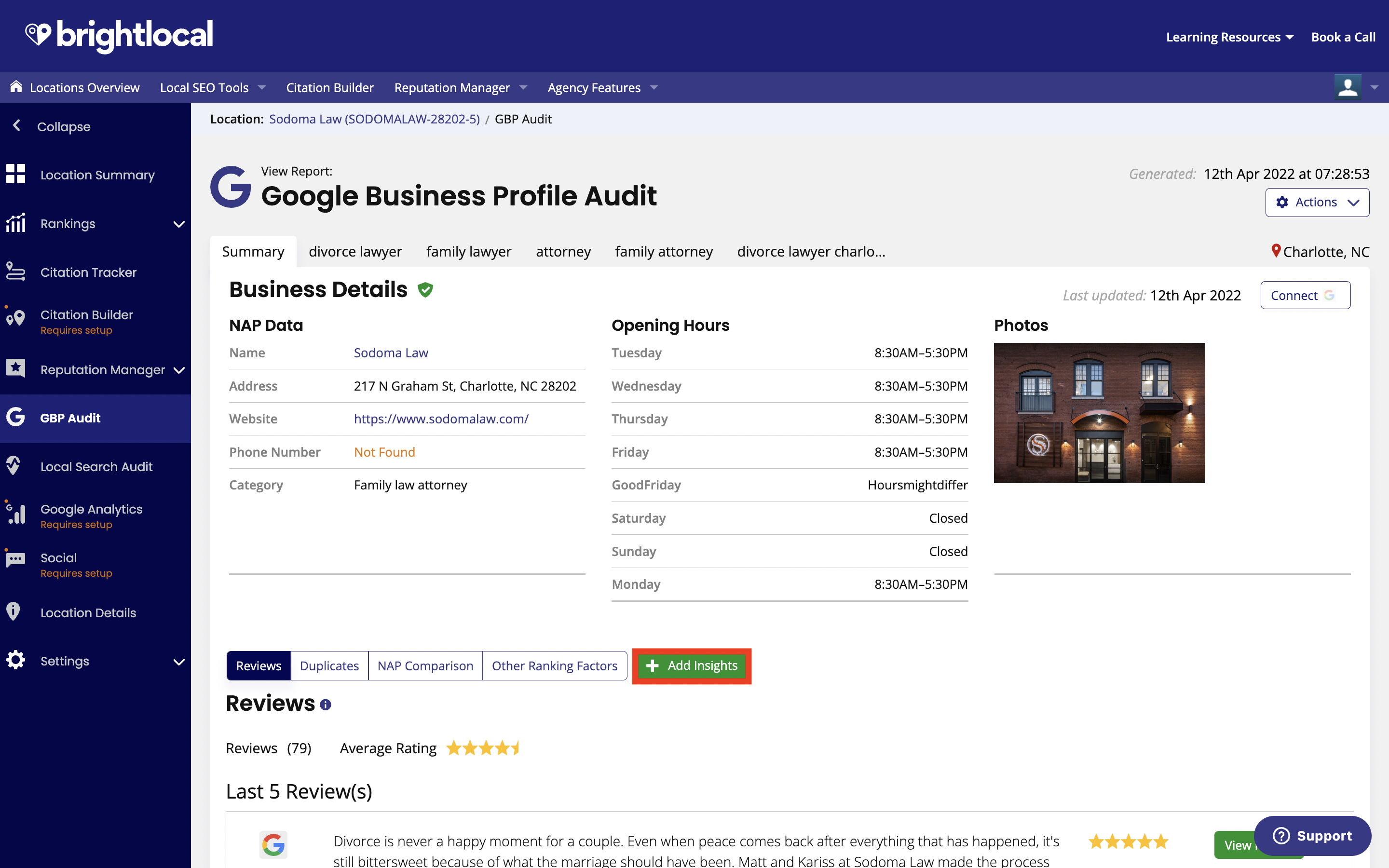Expand the Reputation Manager sidebar chevron
Screen dimensions: 1389x868
click(x=179, y=370)
